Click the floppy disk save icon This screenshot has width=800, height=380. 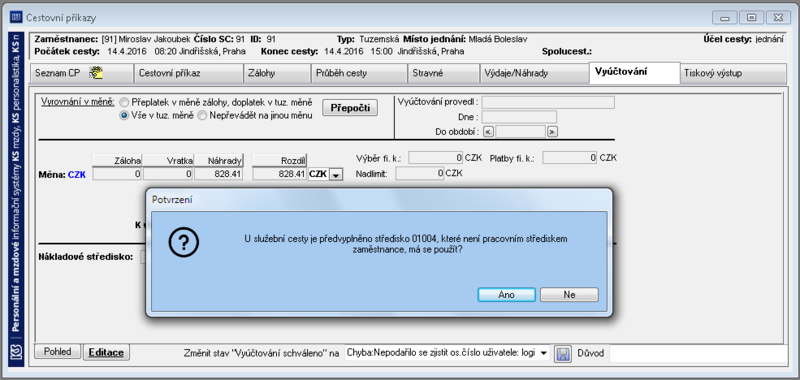[x=562, y=353]
